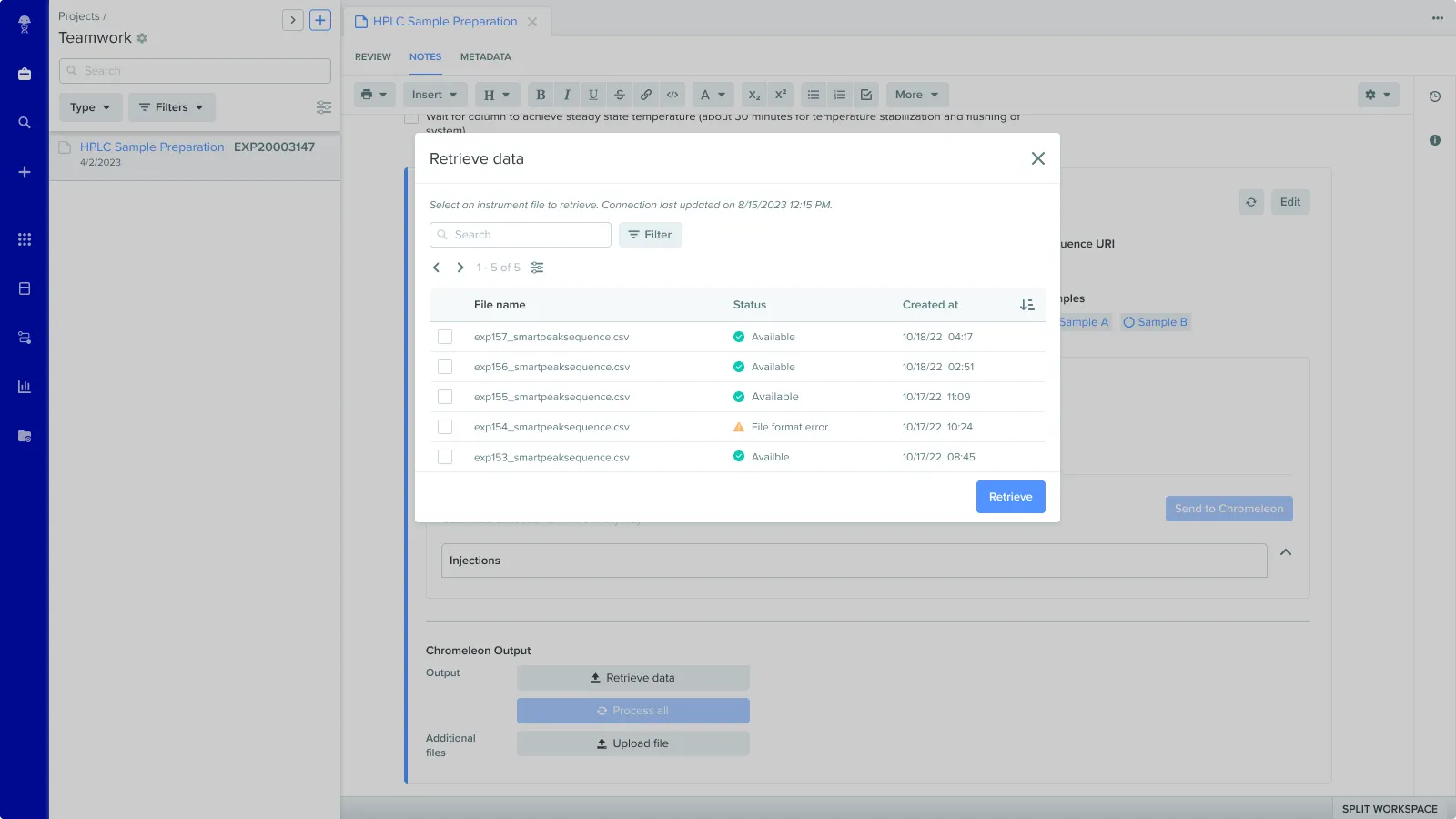The image size is (1456, 819).
Task: Click the Retrieve button in dialog
Action: click(1010, 497)
